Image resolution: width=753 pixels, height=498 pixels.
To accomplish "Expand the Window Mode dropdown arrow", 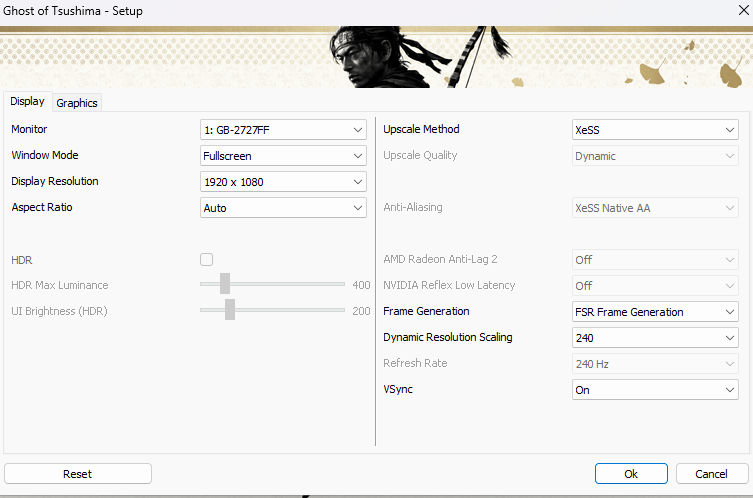I will click(357, 156).
